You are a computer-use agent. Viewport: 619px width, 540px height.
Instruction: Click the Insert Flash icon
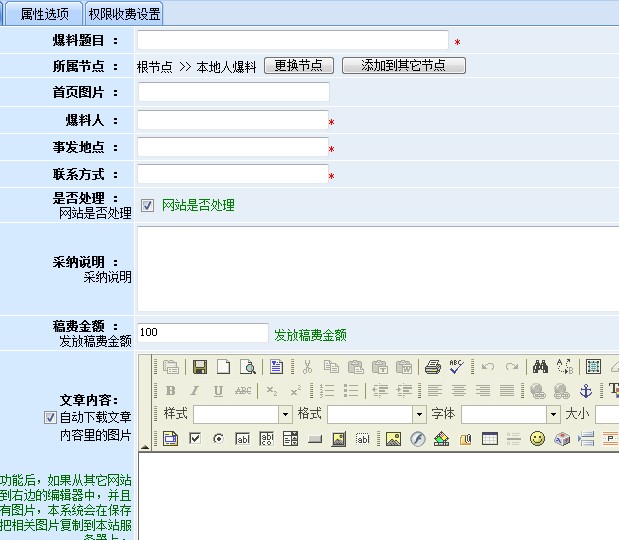(417, 439)
